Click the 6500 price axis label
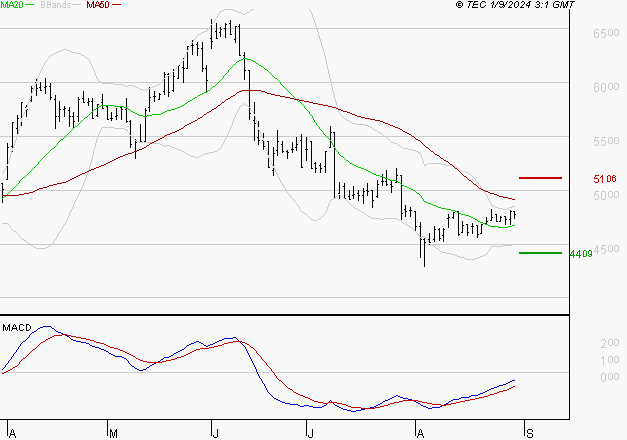627x440 pixels. click(606, 33)
